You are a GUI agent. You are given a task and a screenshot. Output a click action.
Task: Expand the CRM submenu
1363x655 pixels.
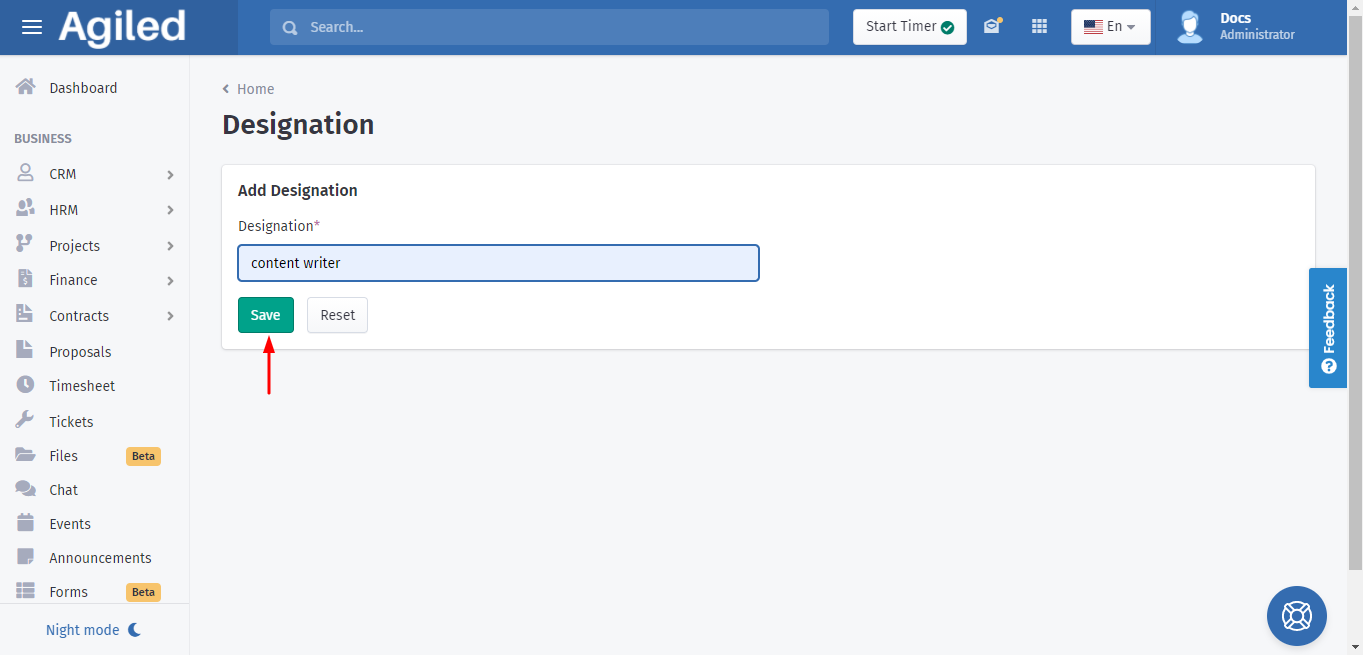[170, 175]
